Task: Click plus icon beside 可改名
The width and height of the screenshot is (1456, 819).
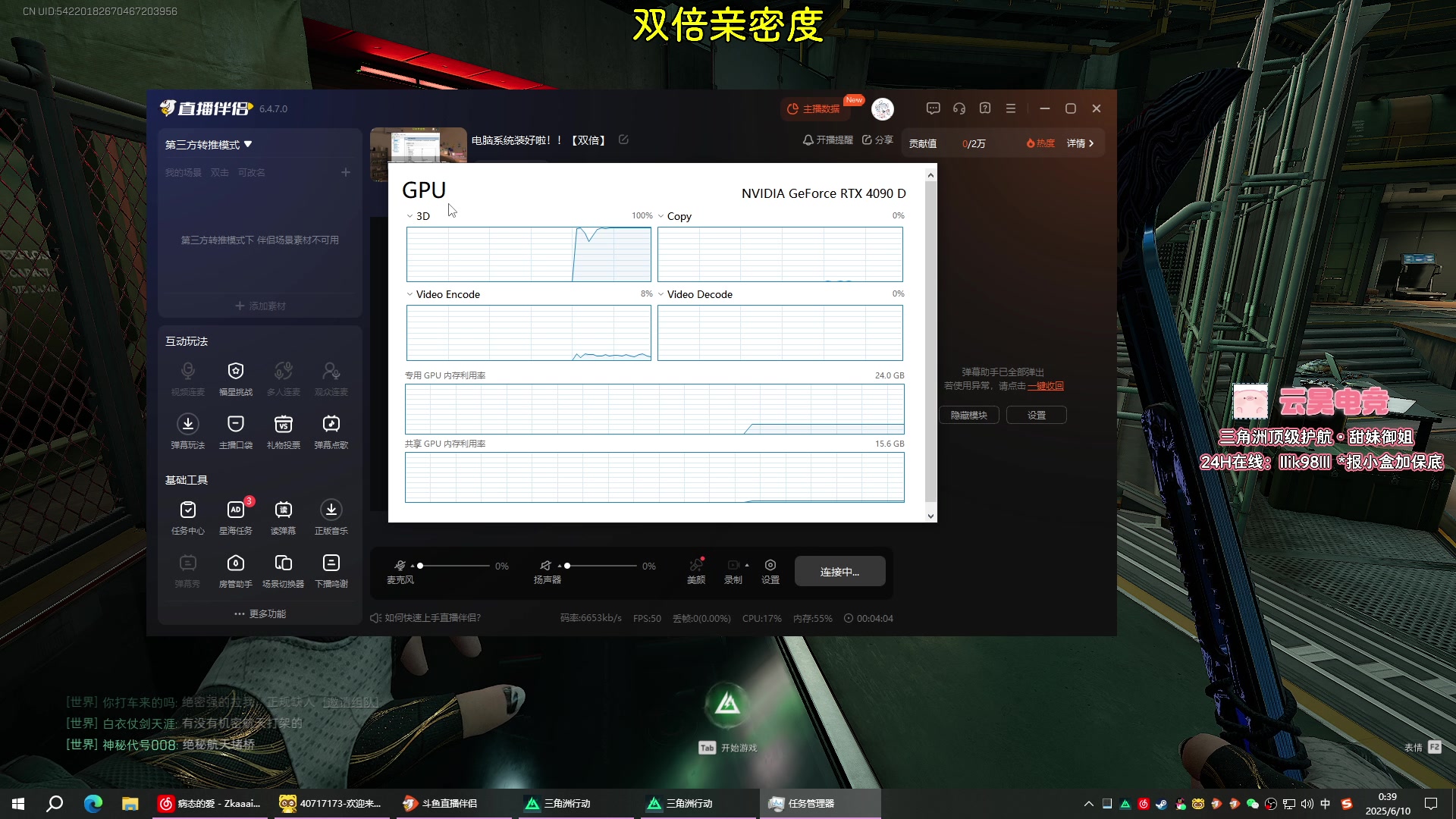Action: (346, 172)
